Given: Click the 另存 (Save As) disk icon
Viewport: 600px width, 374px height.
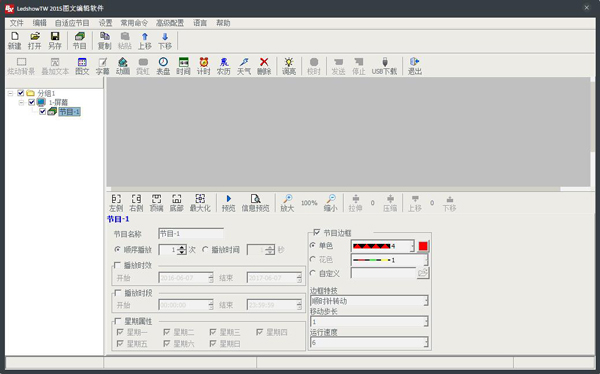Looking at the screenshot, I should 55,41.
